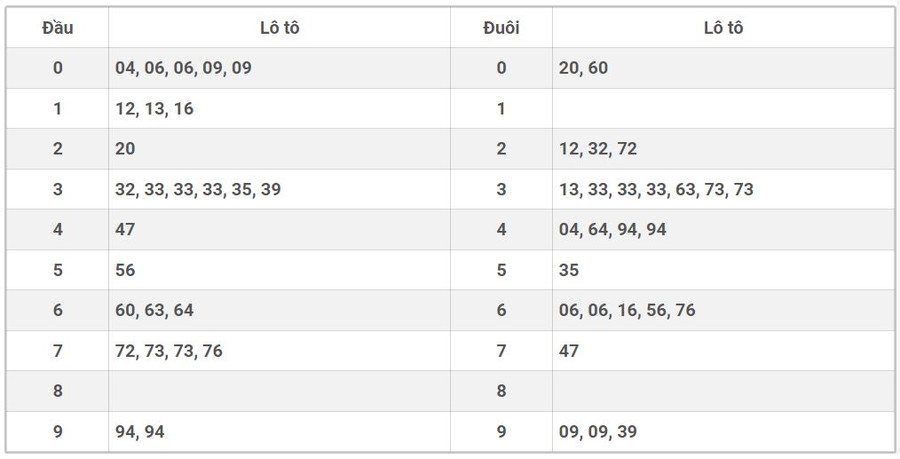Click the "Lô tô" header next to Đuôi

click(x=723, y=28)
